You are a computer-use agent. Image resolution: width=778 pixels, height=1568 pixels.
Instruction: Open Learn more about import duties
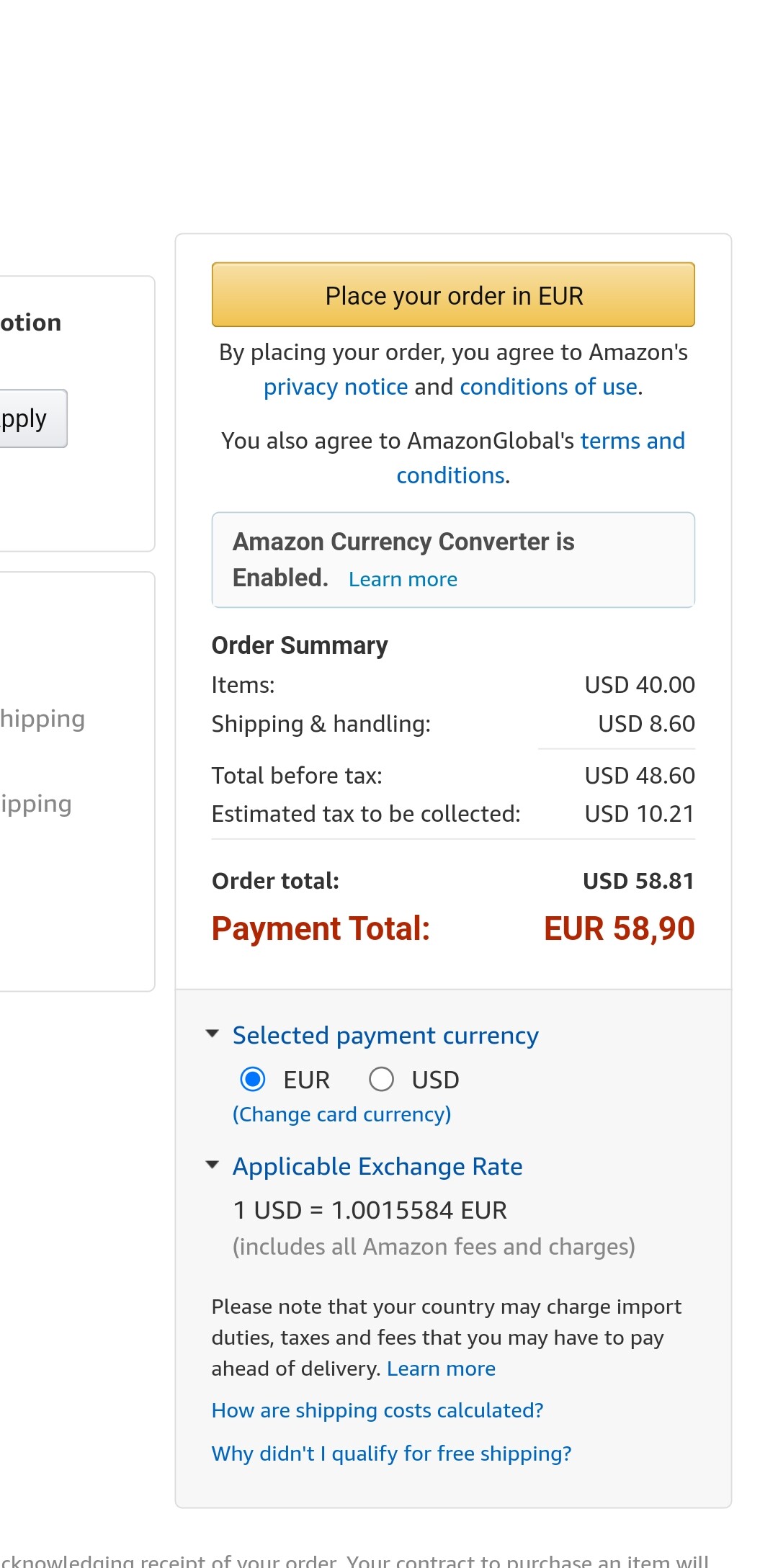tap(441, 1368)
